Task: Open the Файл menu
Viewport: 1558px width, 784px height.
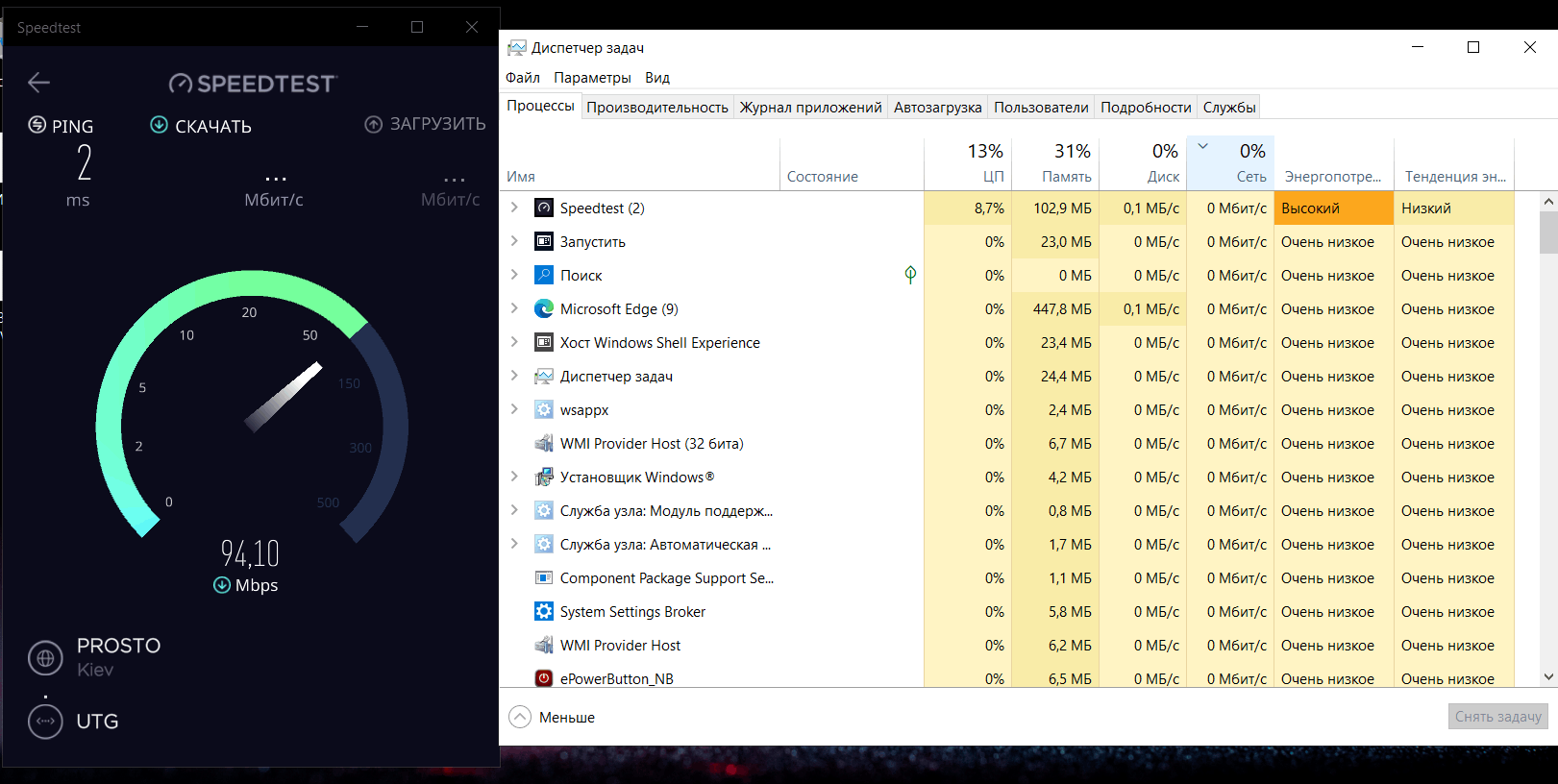Action: pyautogui.click(x=523, y=78)
